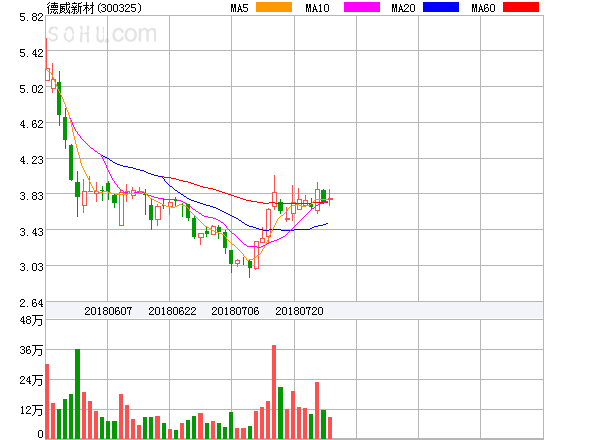Screen dimensions: 600x440
Task: Click the 20180622 date label
Action: coord(172,311)
